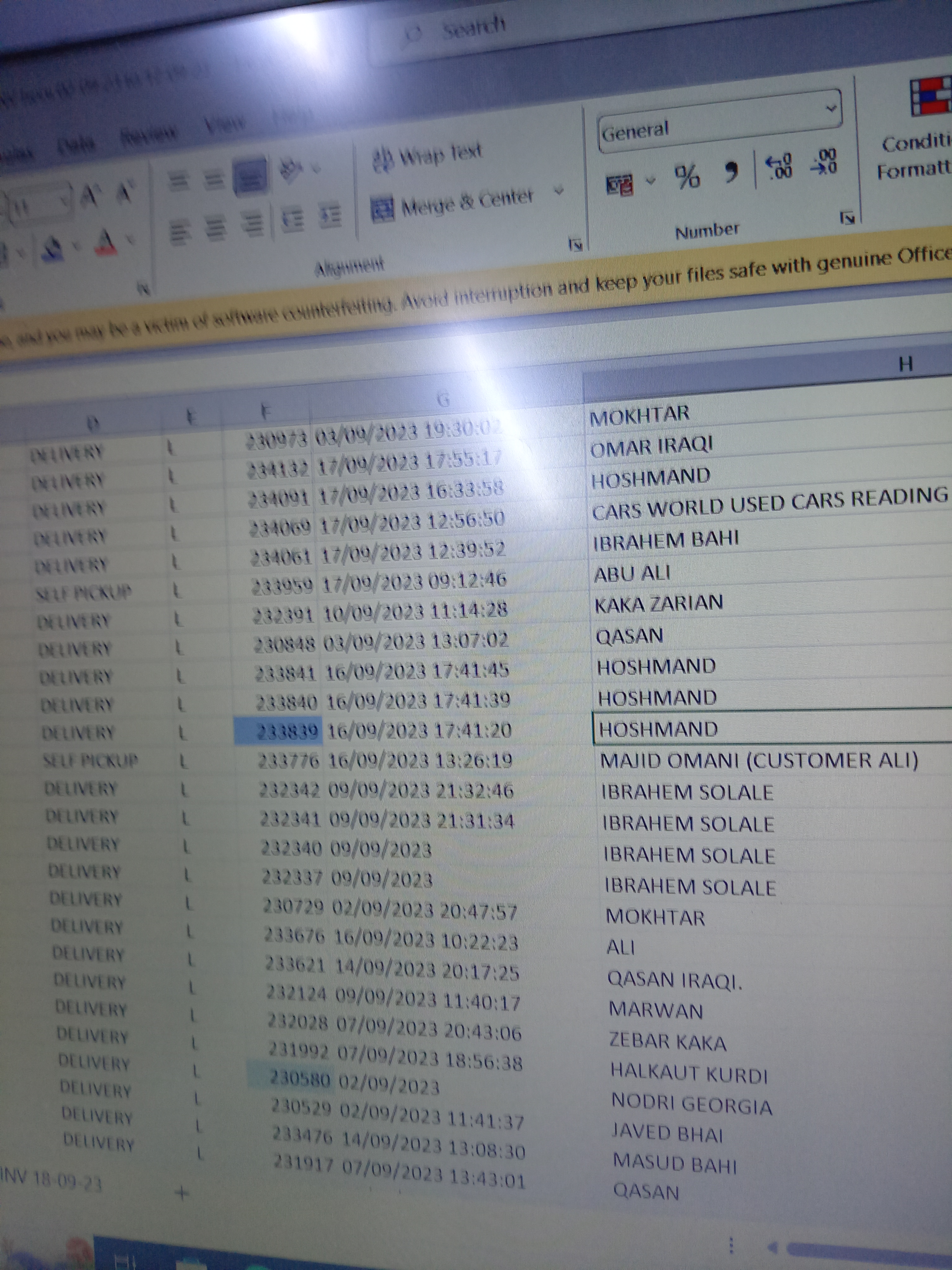Select column G header

[x=443, y=400]
